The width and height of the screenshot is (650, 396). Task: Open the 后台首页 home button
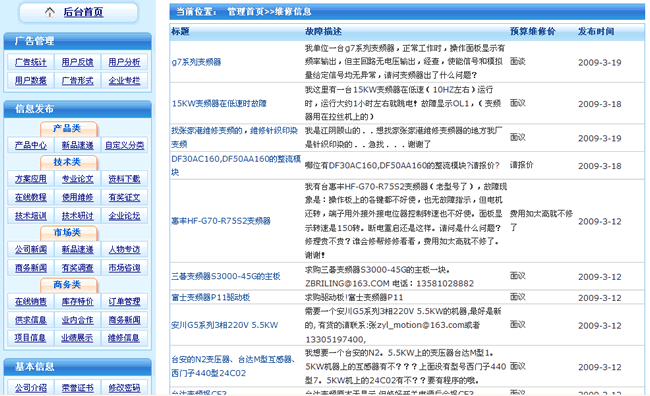pos(78,12)
